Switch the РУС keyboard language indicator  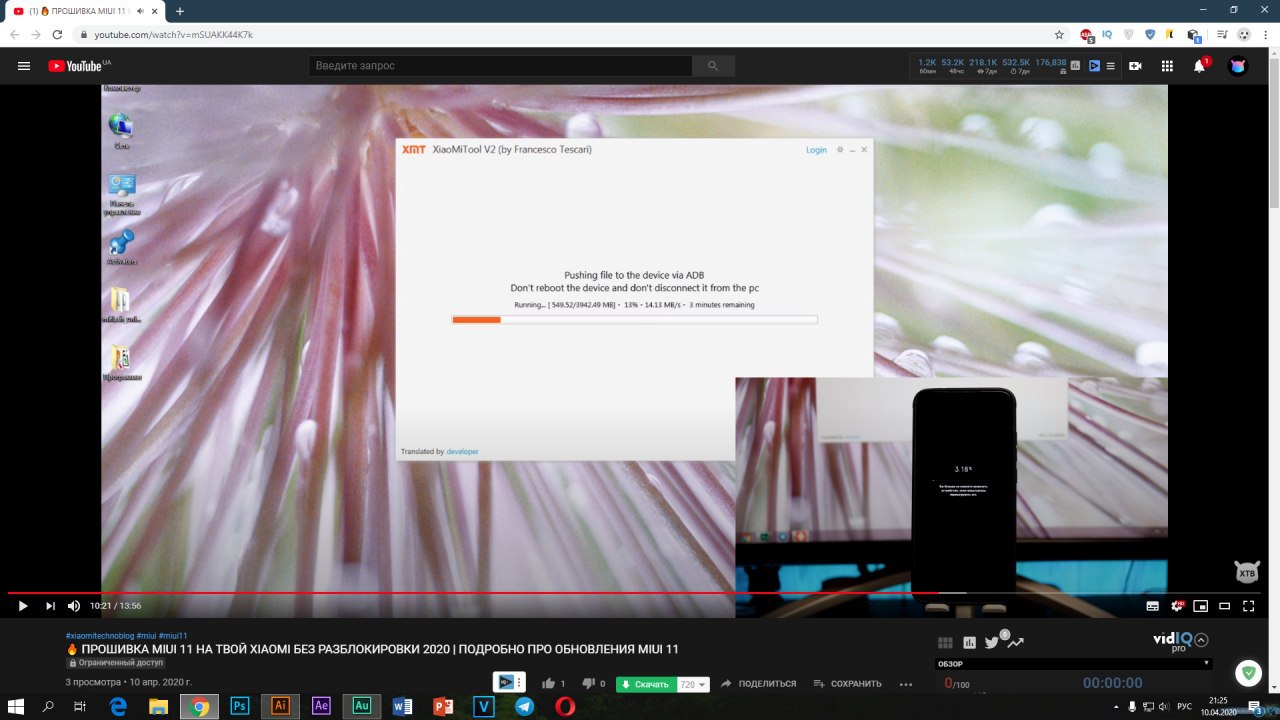[x=1183, y=706]
